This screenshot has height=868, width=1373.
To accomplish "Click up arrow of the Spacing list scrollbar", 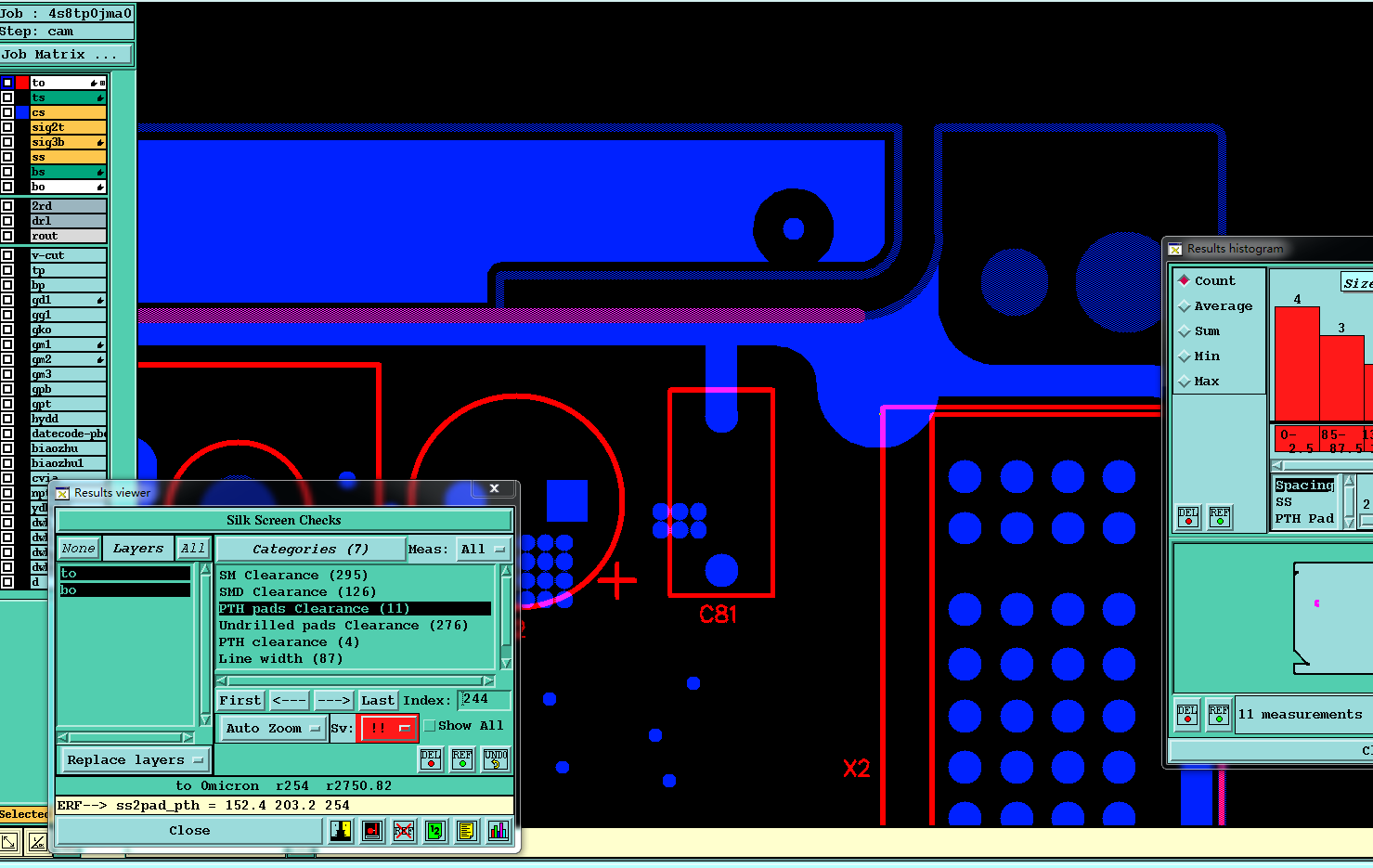I will point(1349,480).
